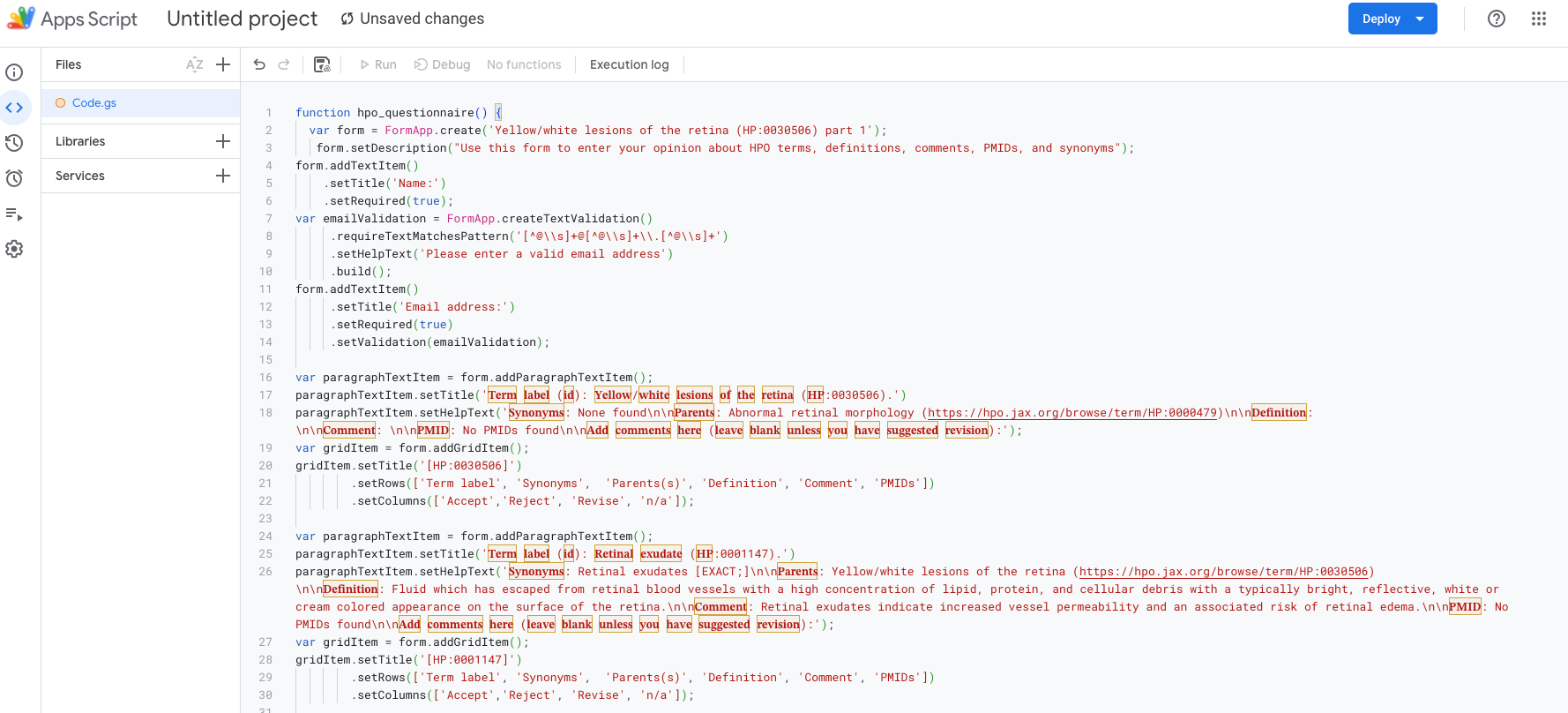The height and width of the screenshot is (713, 1568).
Task: Click the Undo arrow in editor toolbar
Action: click(259, 64)
